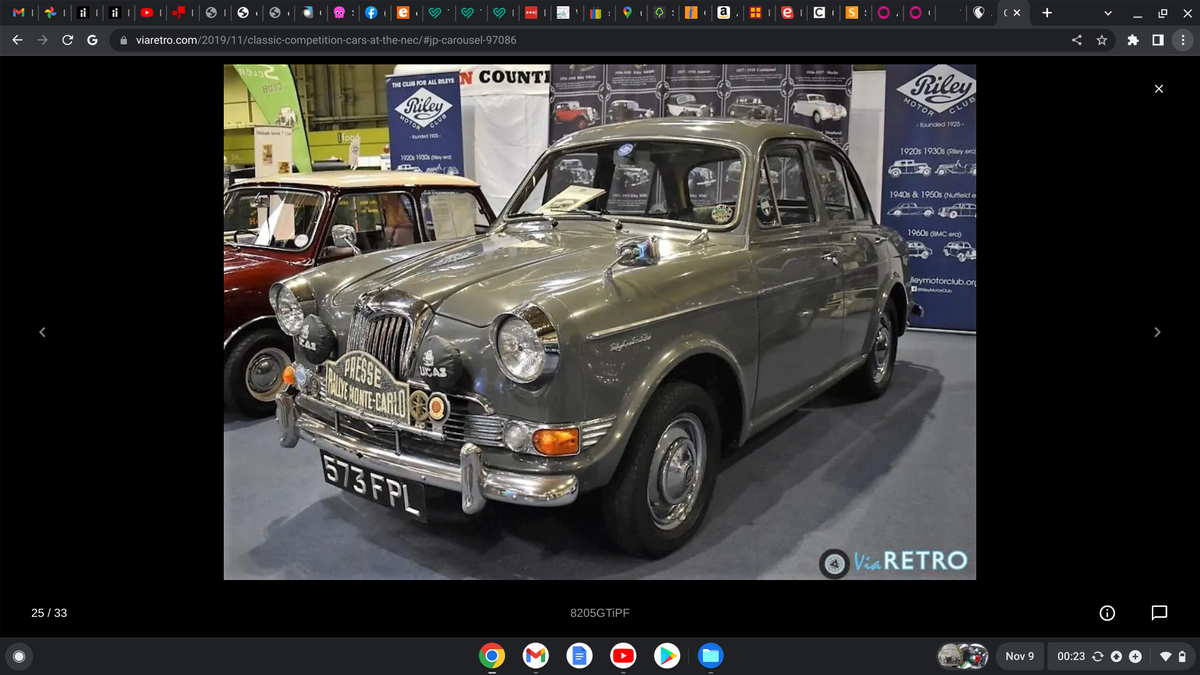Open Gmail from the shelf

tap(535, 656)
